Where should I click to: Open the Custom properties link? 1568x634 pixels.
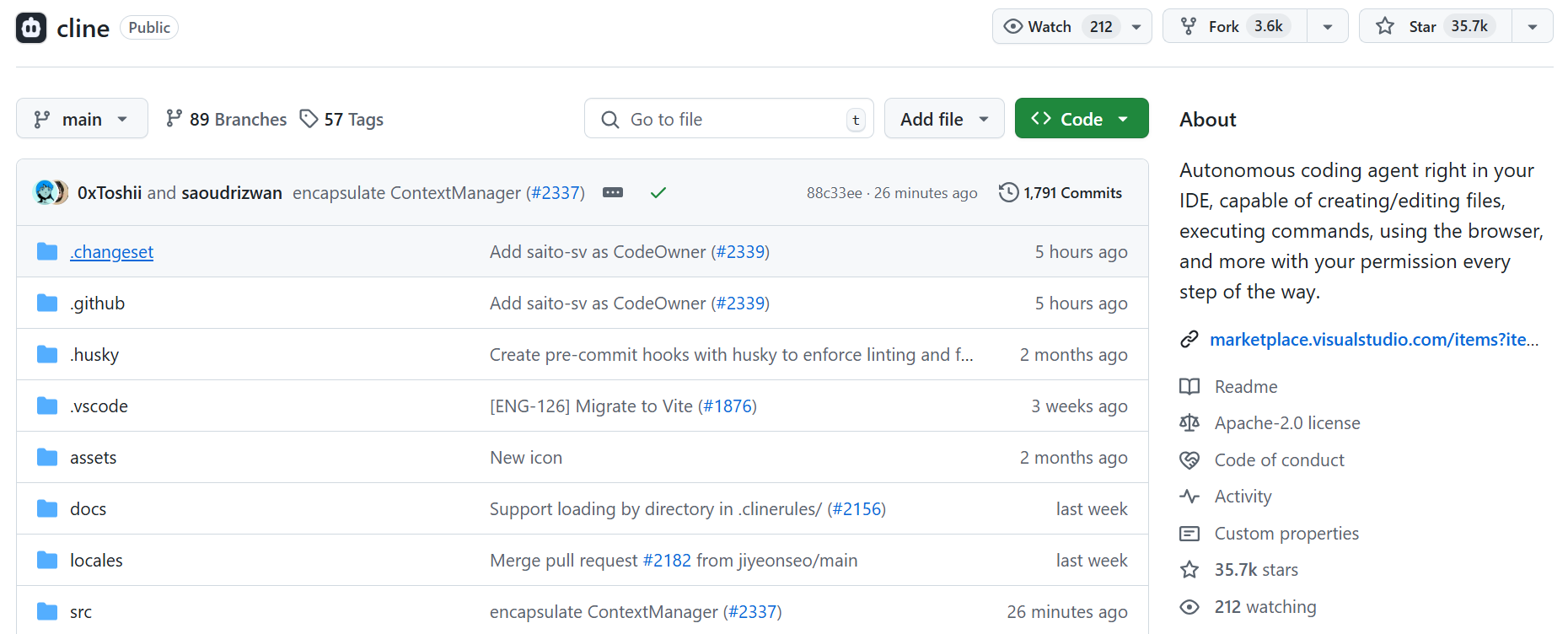[x=1286, y=534]
